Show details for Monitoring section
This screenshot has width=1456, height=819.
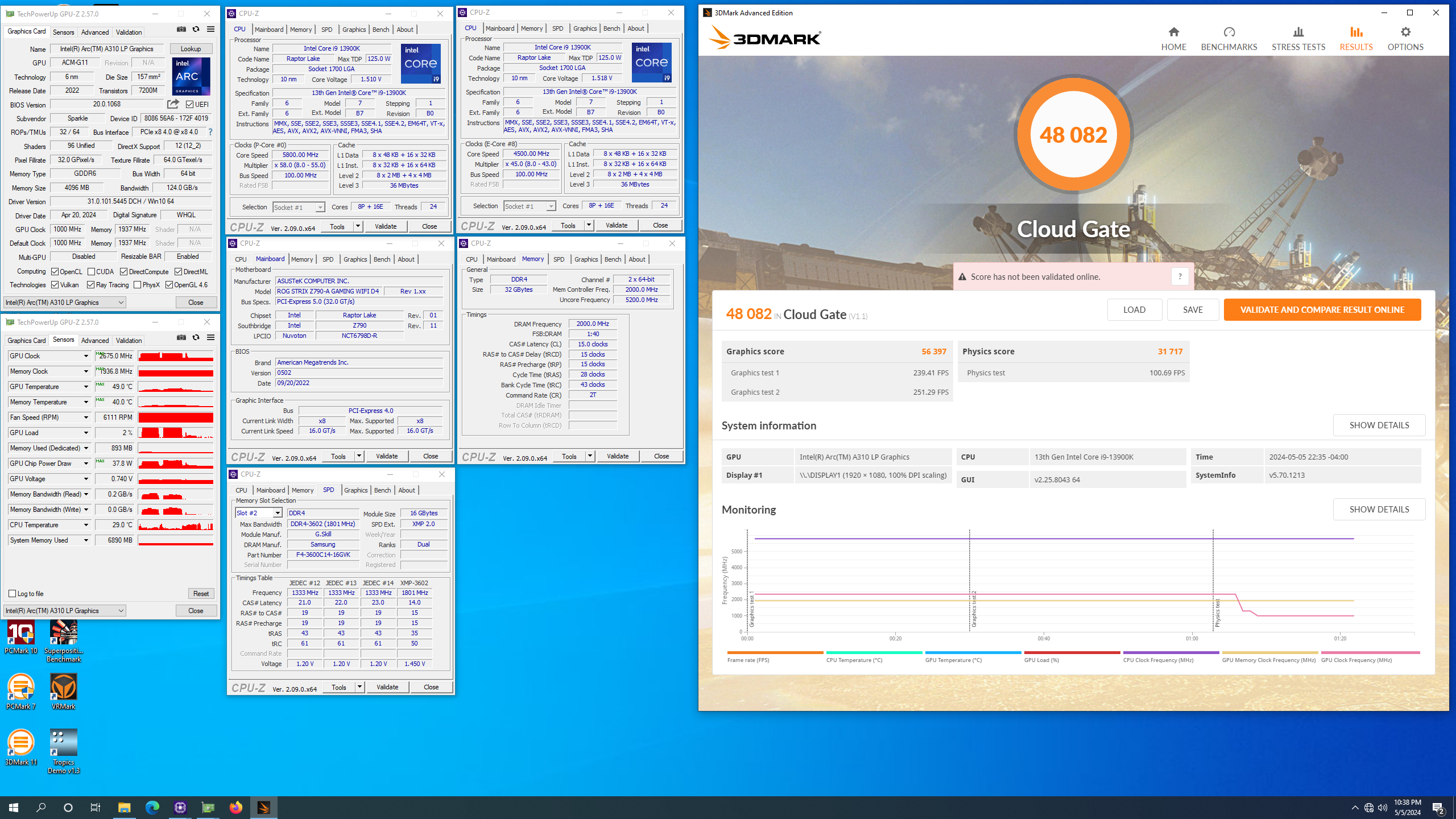1379,510
